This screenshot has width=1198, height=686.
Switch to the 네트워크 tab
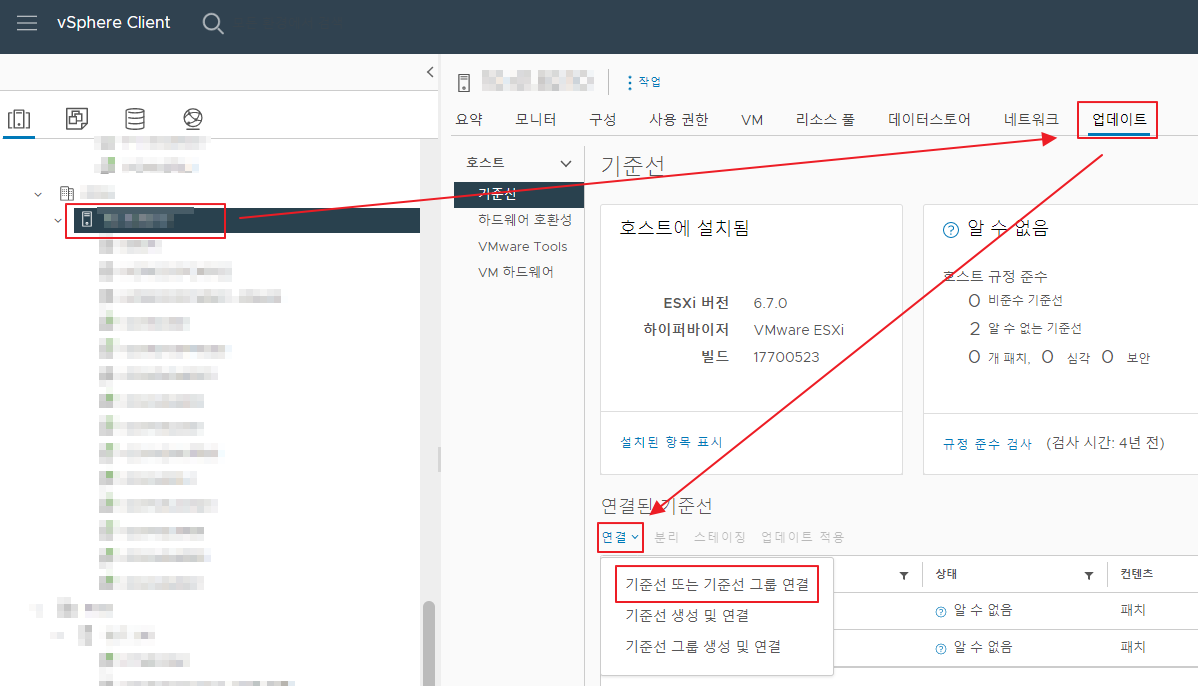[1031, 119]
